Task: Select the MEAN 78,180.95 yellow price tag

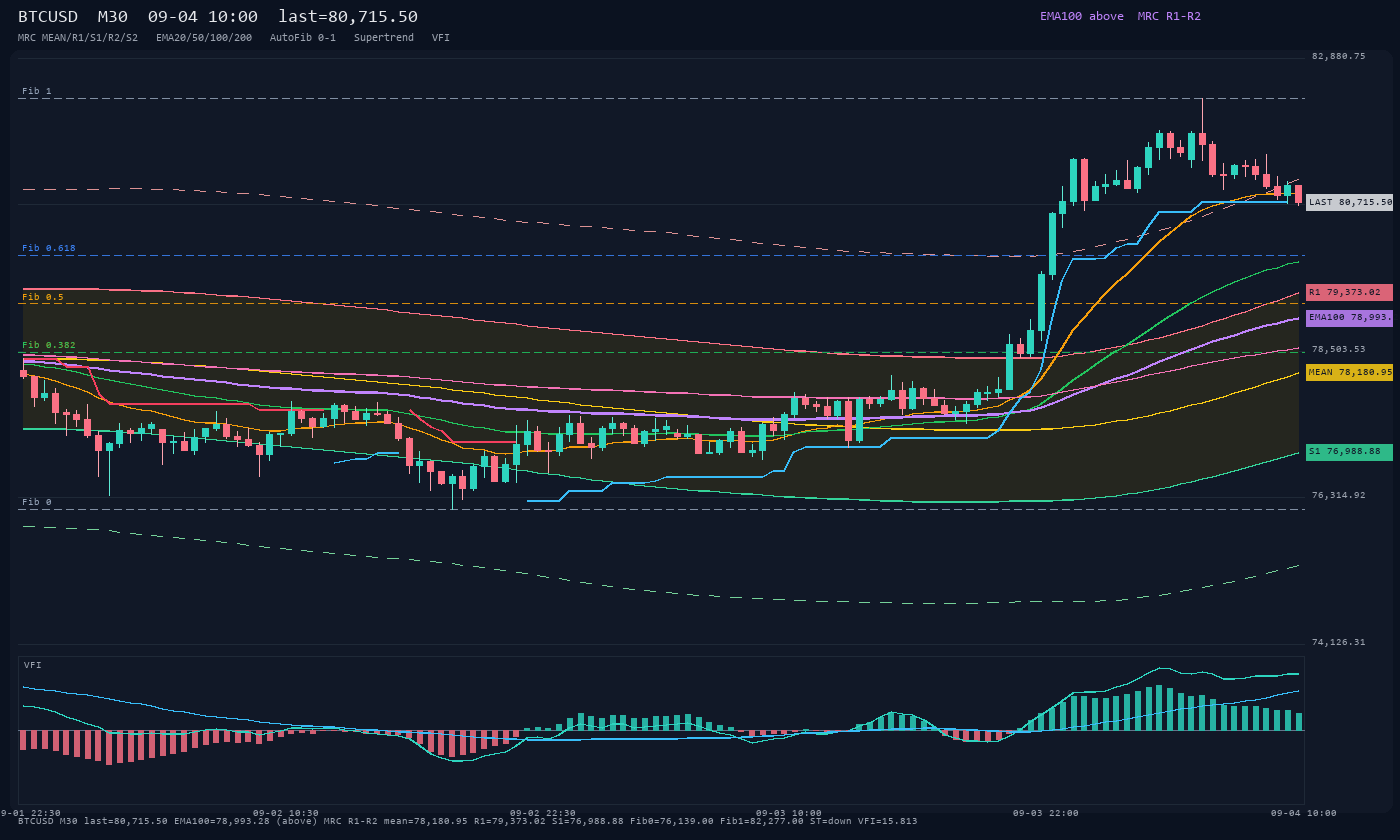Action: [1349, 372]
